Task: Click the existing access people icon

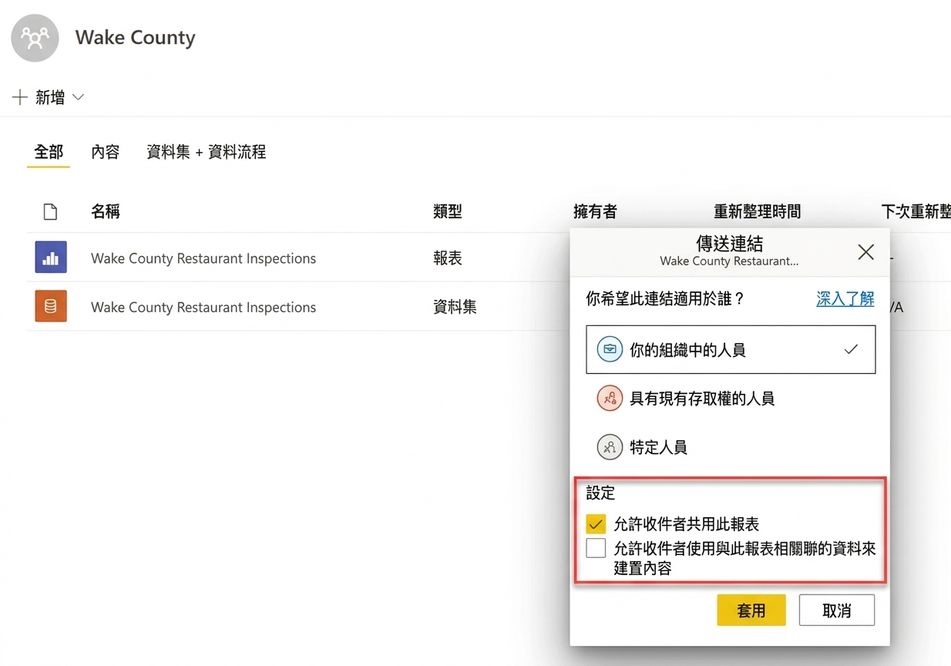Action: [x=610, y=399]
